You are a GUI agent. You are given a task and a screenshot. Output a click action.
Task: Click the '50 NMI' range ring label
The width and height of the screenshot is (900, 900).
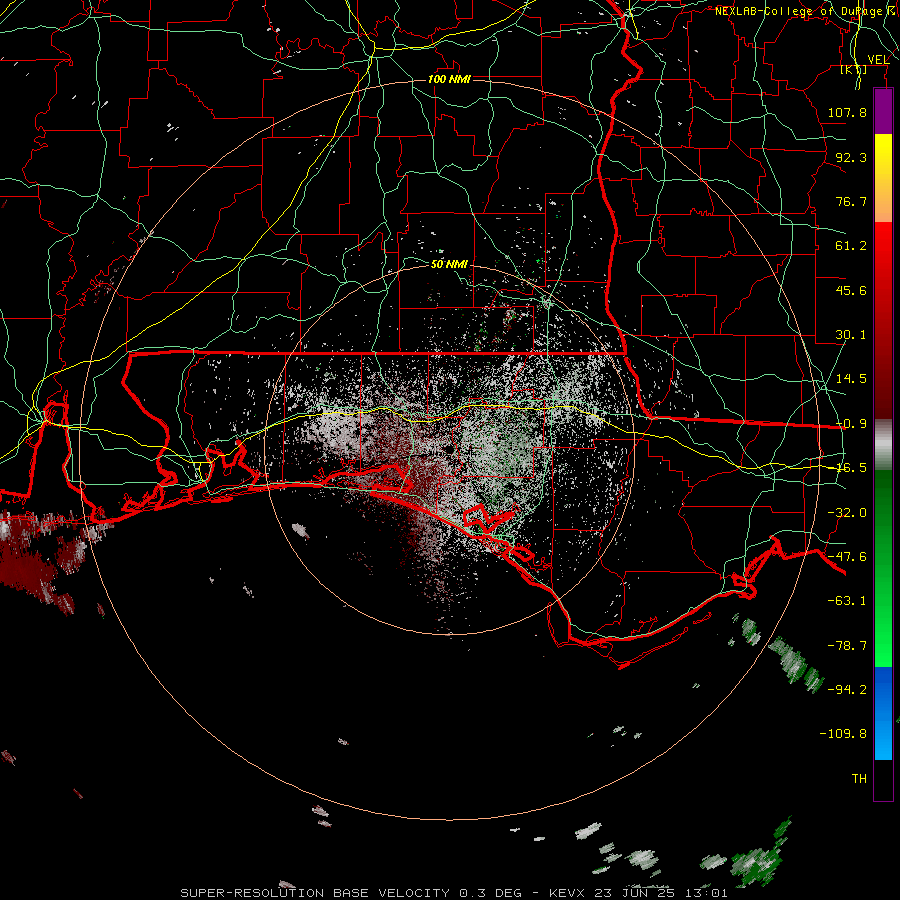pyautogui.click(x=449, y=264)
